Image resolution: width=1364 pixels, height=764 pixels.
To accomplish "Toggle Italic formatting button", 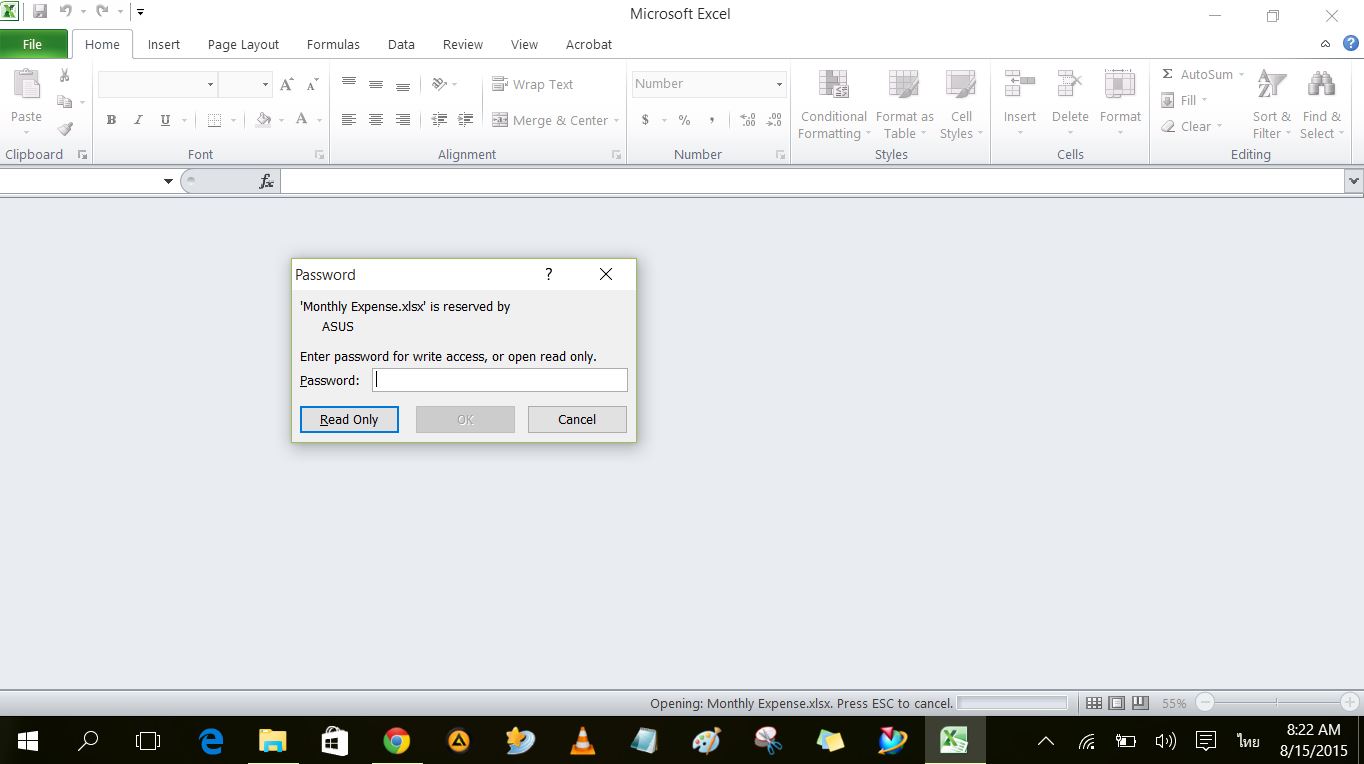I will point(138,120).
